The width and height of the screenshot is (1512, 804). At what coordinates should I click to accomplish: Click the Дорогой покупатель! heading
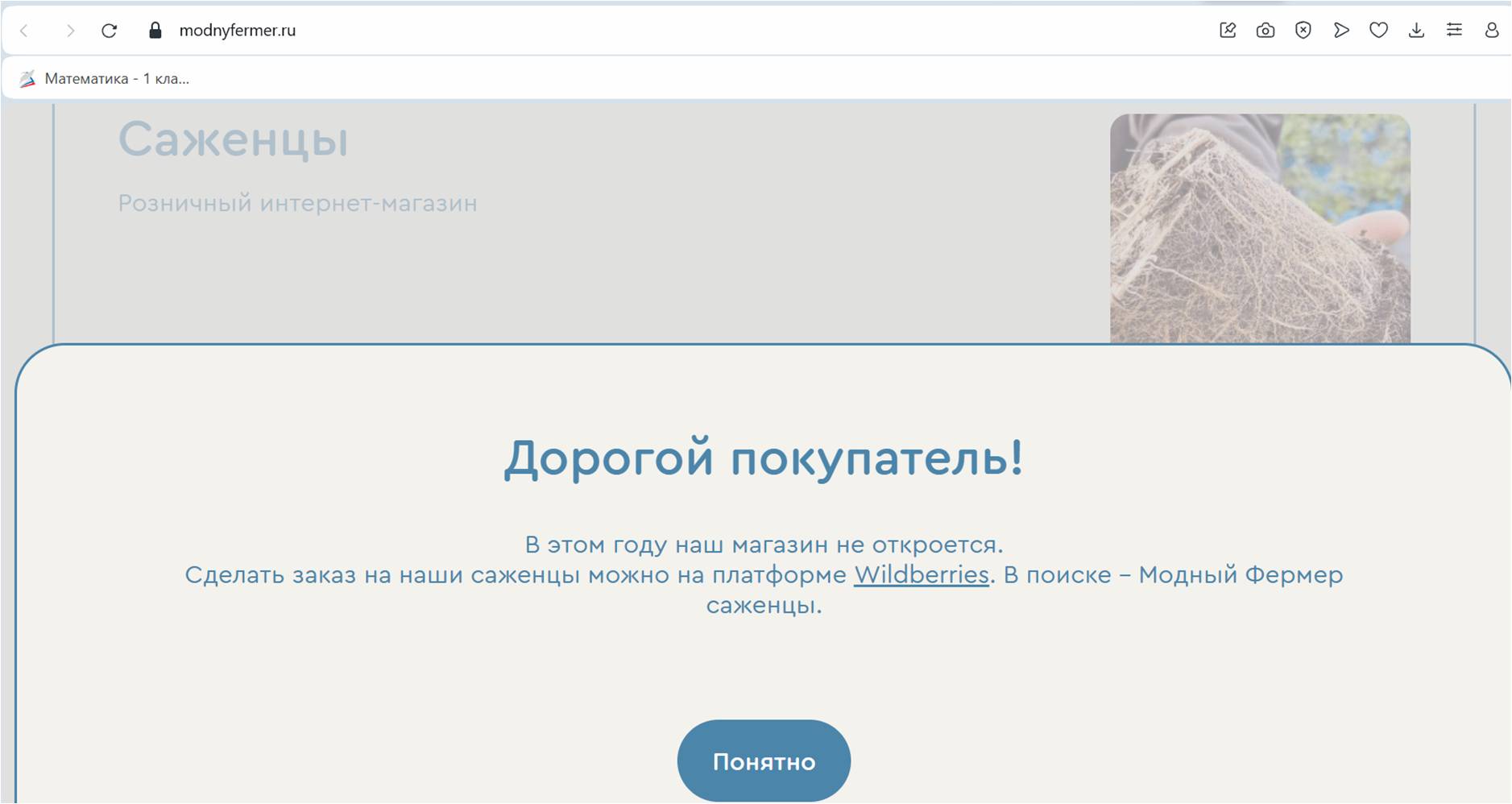pos(764,458)
